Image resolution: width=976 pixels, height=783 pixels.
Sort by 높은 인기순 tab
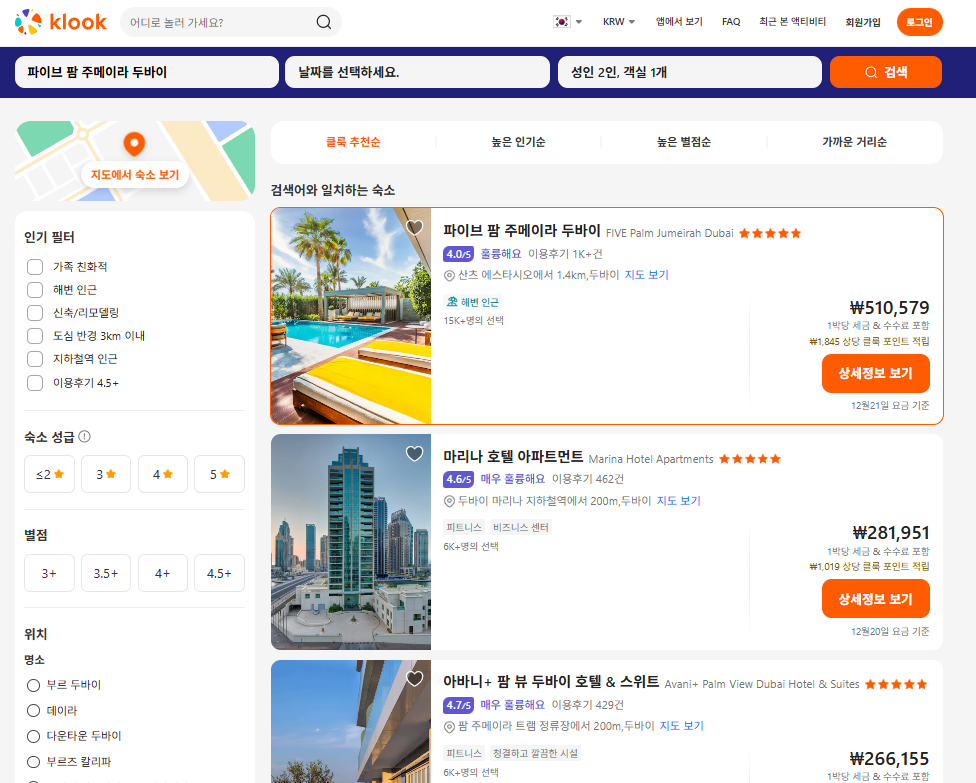pos(518,142)
